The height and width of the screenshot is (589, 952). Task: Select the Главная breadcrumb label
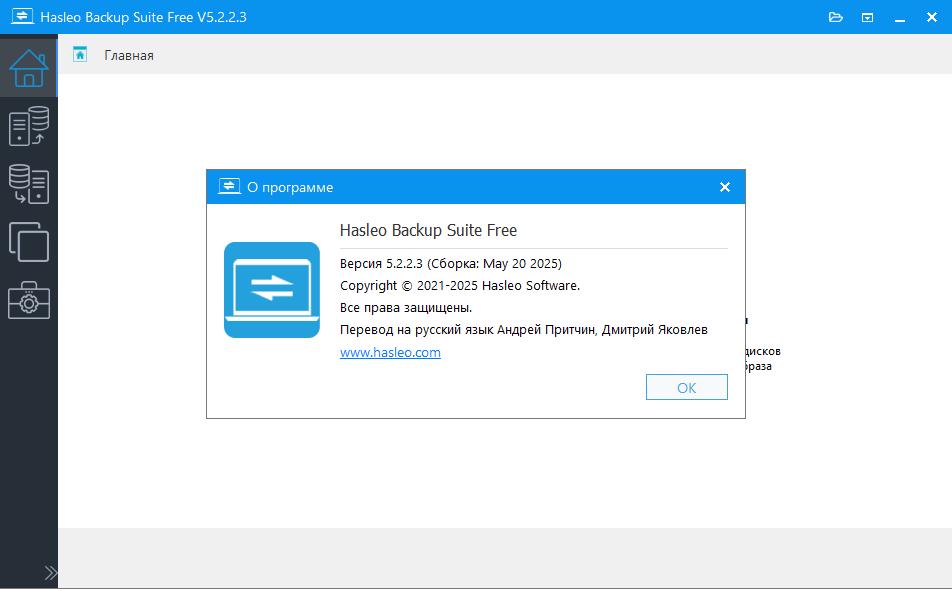(x=129, y=55)
